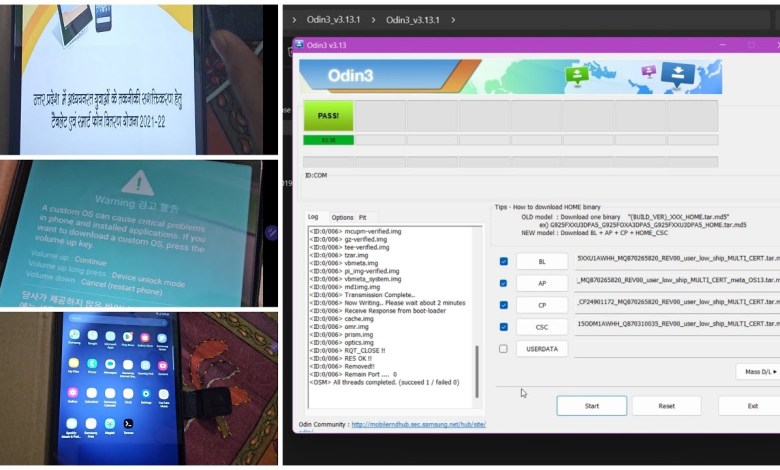Click the green download icon on Odin3 banner
This screenshot has width=780, height=470.
(x=577, y=76)
